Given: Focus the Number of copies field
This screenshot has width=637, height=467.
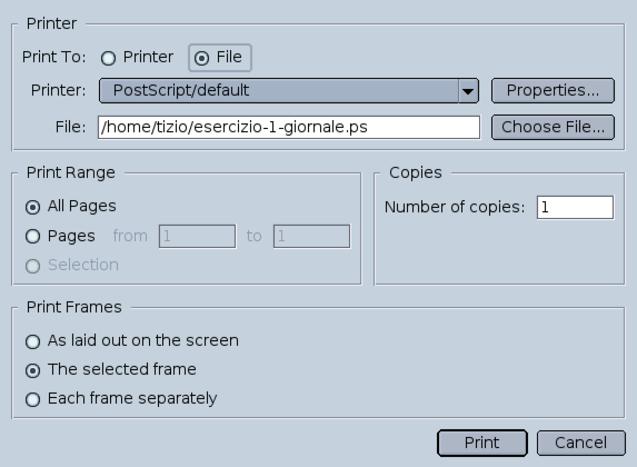Looking at the screenshot, I should 574,207.
